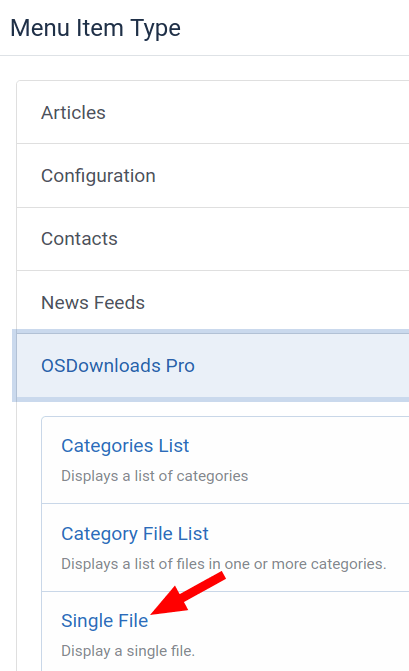Select the Single File menu type
This screenshot has height=671, width=409.
(x=105, y=621)
